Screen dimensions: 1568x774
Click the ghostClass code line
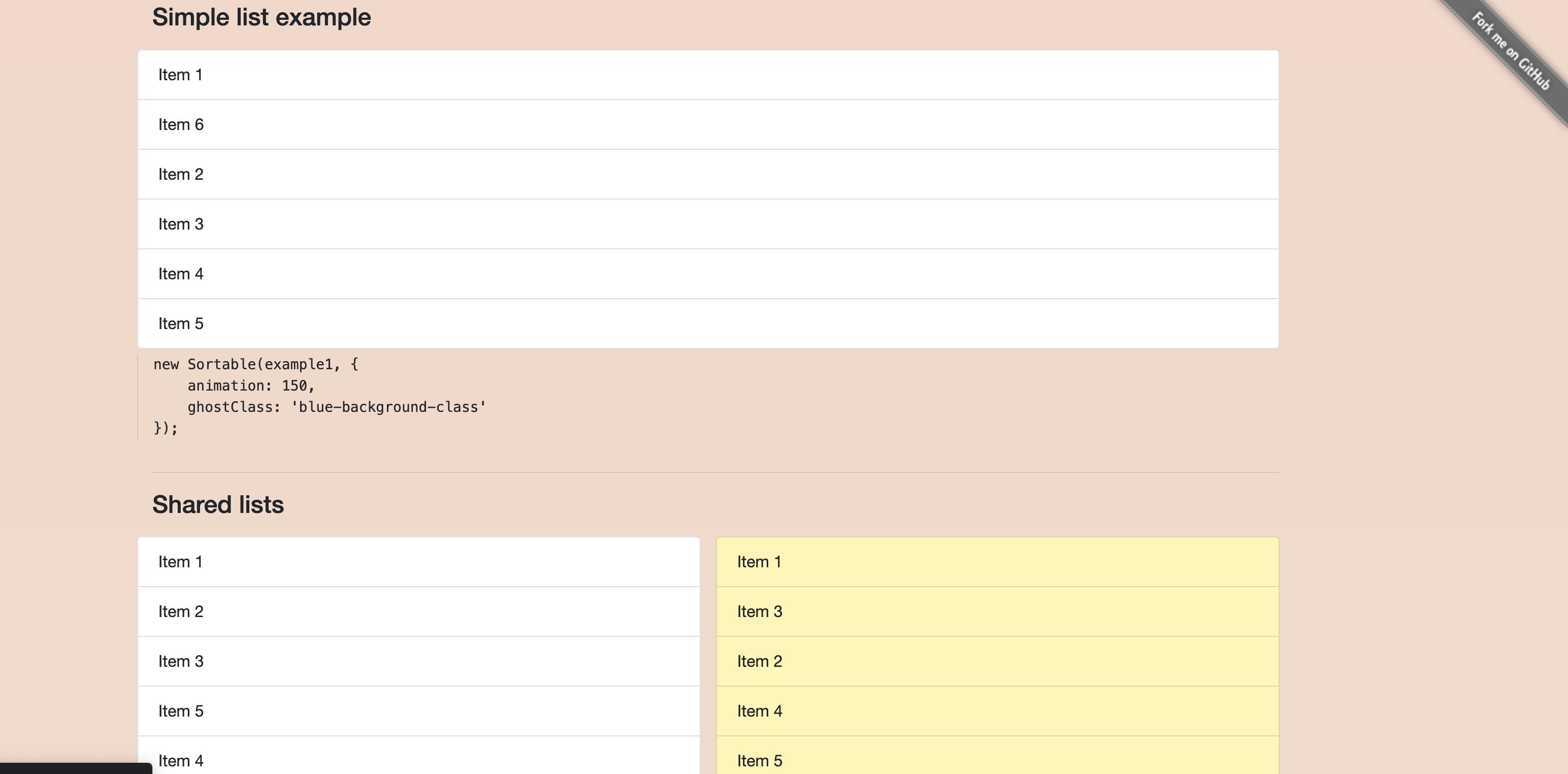click(337, 407)
